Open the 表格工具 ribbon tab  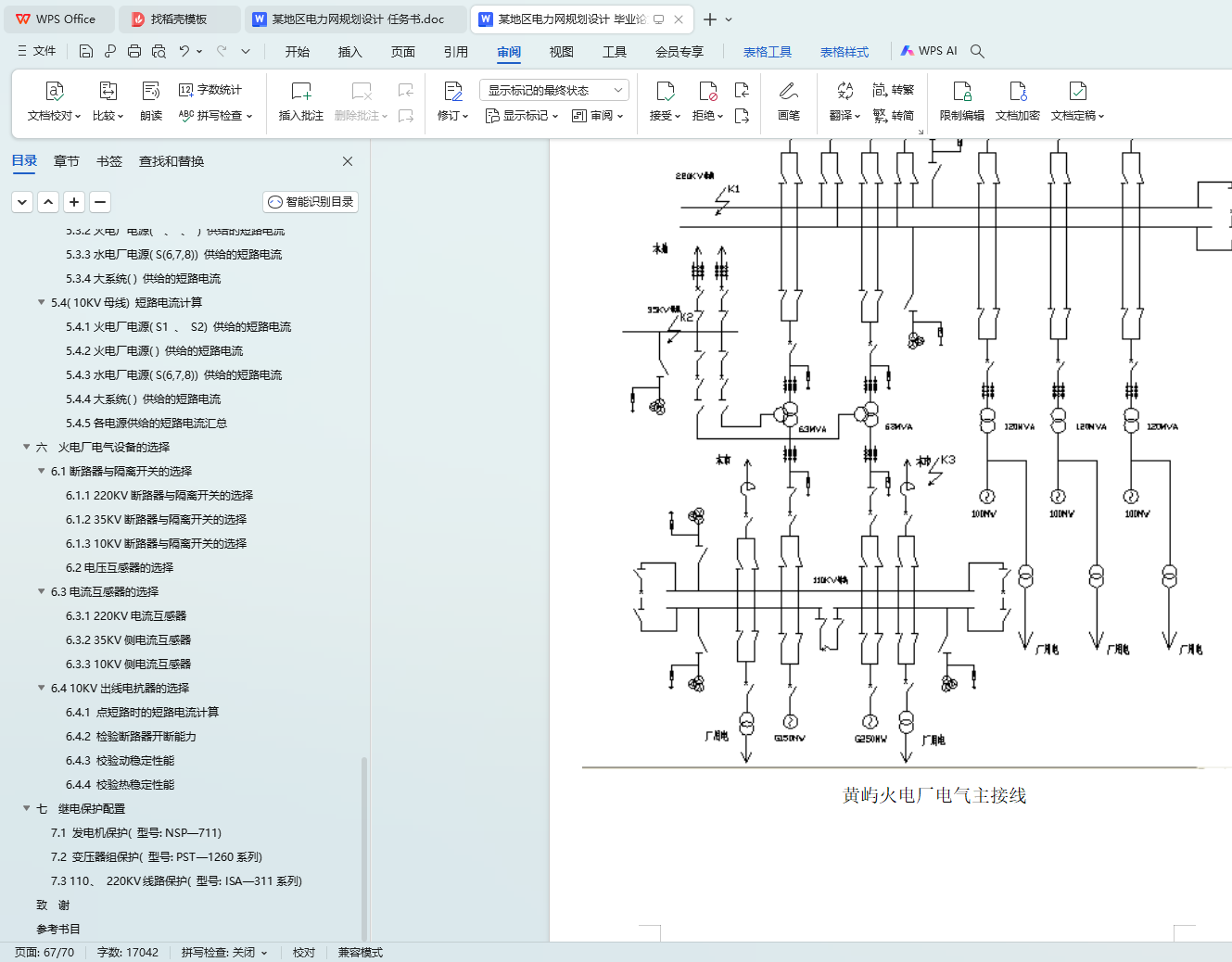(768, 52)
